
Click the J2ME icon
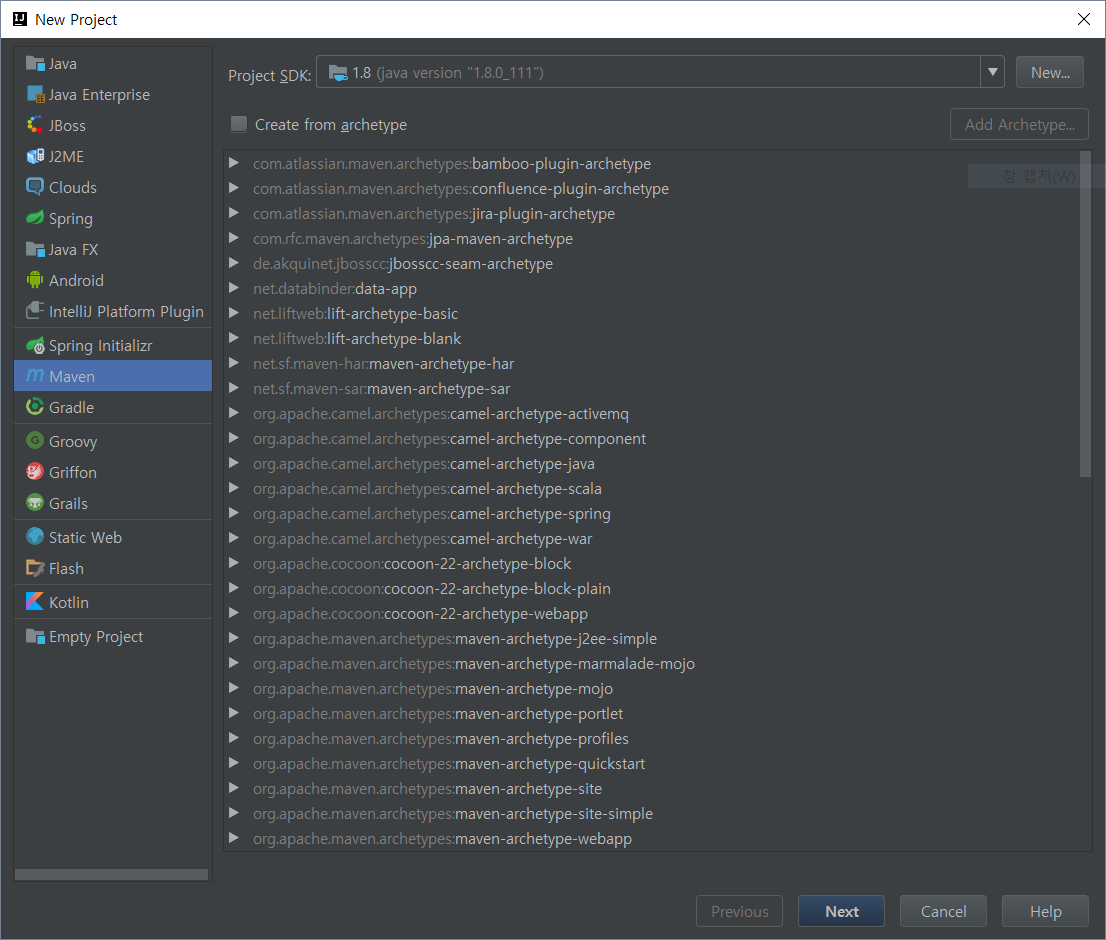coord(35,157)
